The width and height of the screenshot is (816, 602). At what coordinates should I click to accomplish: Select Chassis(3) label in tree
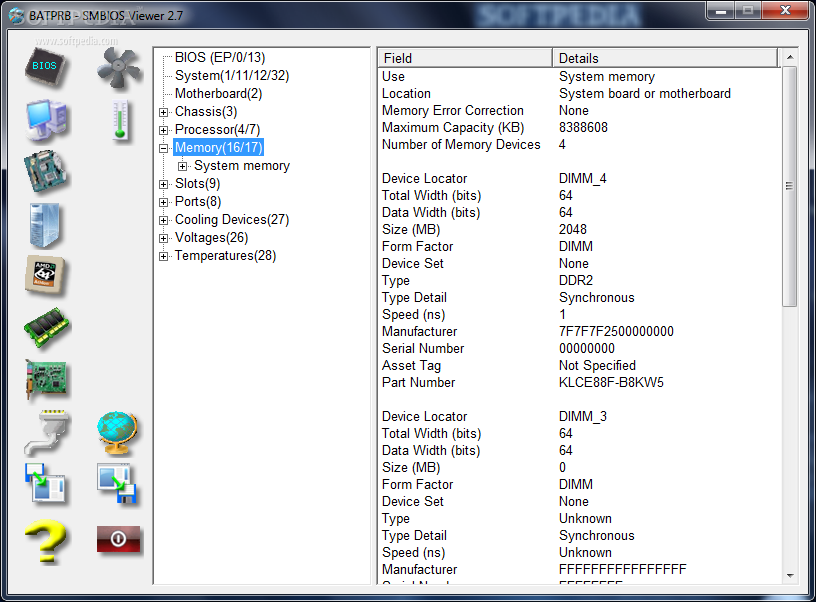206,112
